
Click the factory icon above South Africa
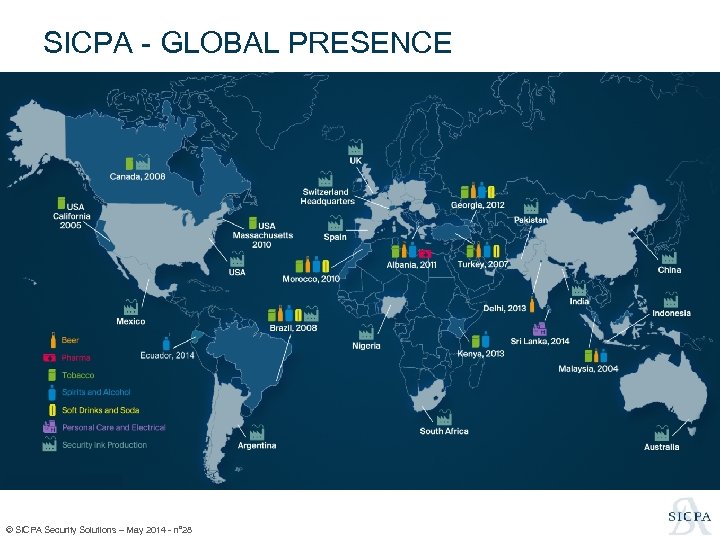[444, 417]
